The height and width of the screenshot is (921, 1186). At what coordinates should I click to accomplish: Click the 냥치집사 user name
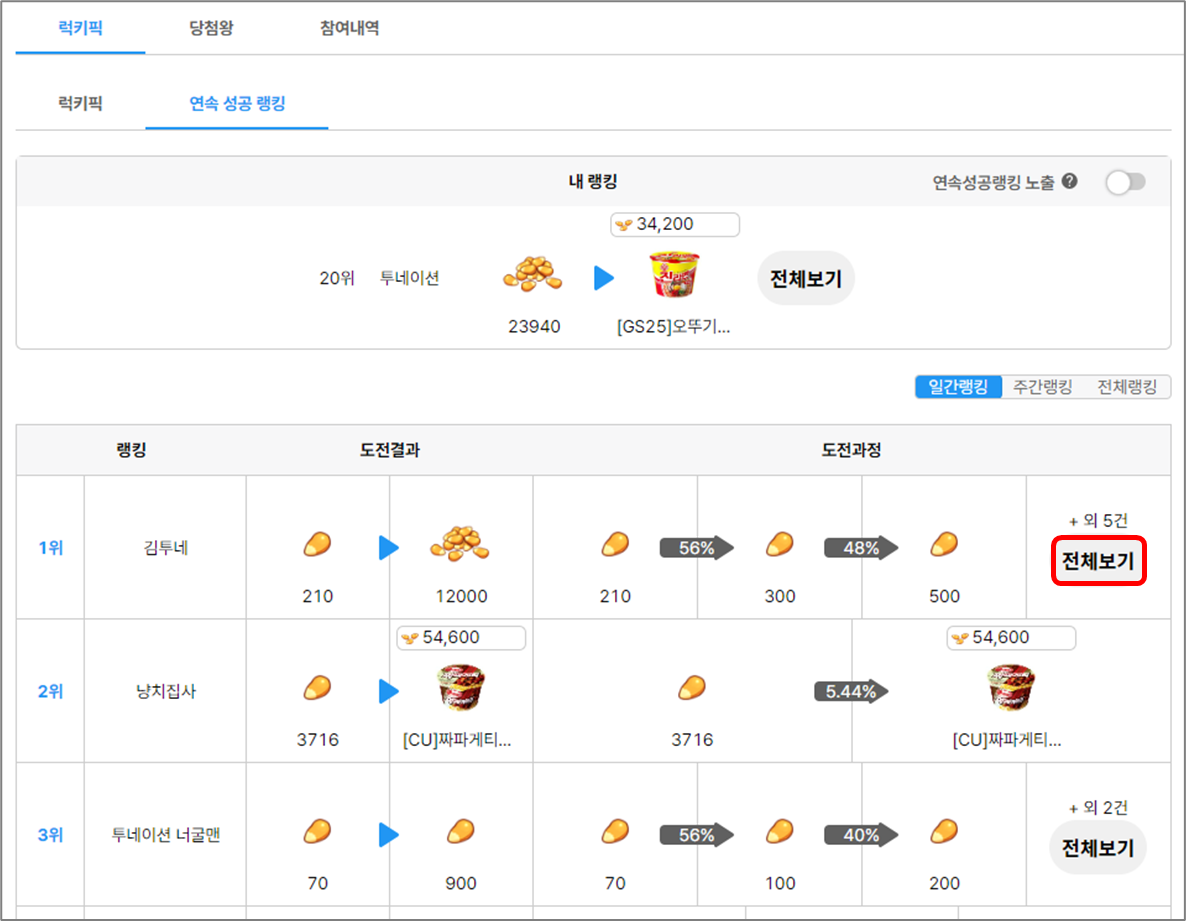[165, 691]
